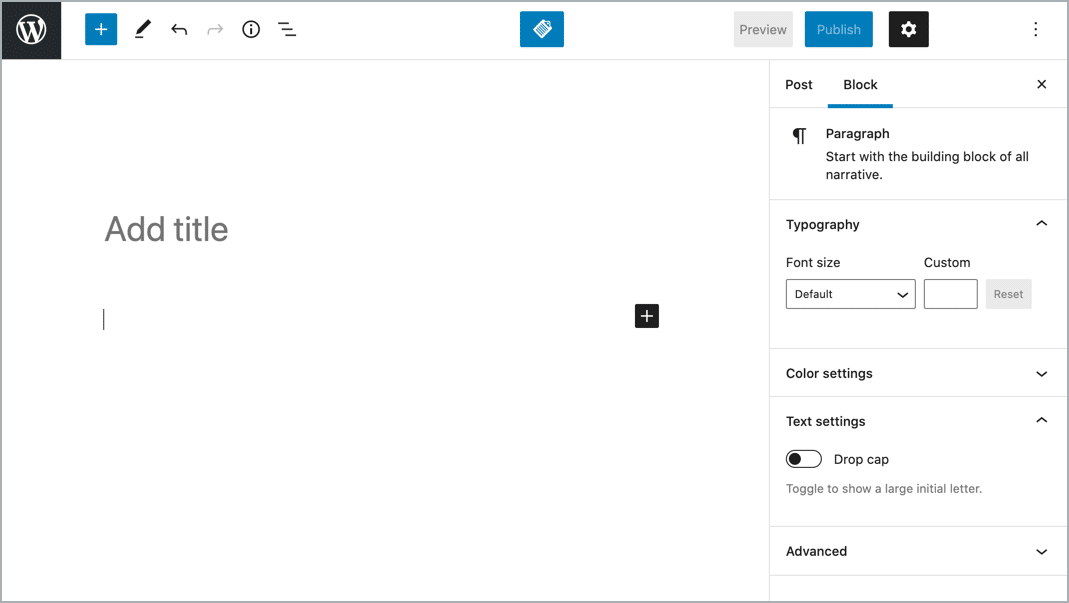
Task: Switch to the Post tab
Action: point(799,85)
